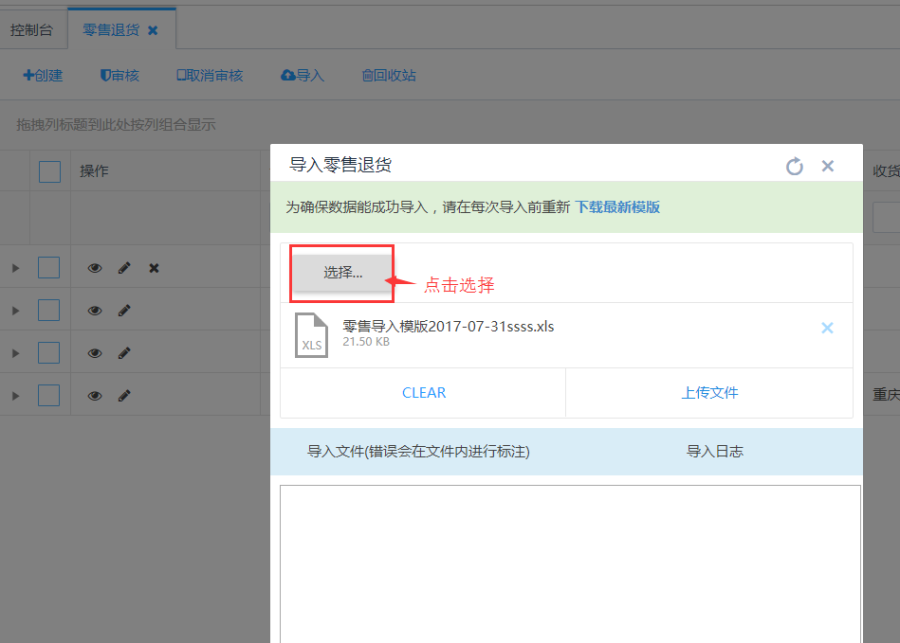900x643 pixels.
Task: Click the eye view icon in last row
Action: coord(95,395)
